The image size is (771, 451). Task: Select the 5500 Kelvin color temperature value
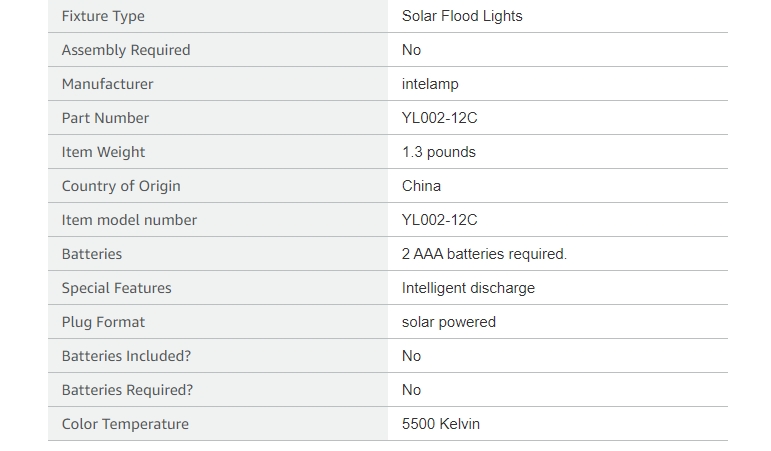click(441, 424)
